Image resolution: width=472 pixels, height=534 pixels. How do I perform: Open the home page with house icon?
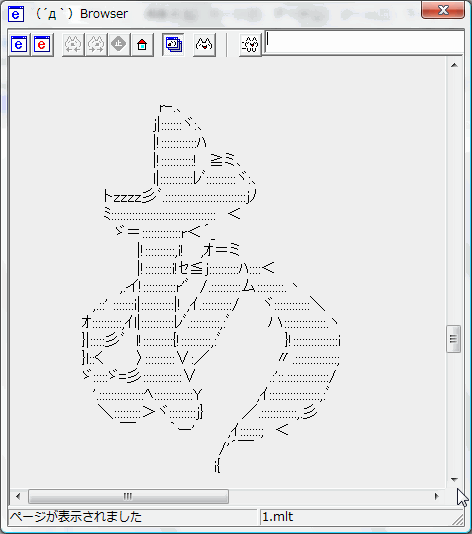(142, 44)
